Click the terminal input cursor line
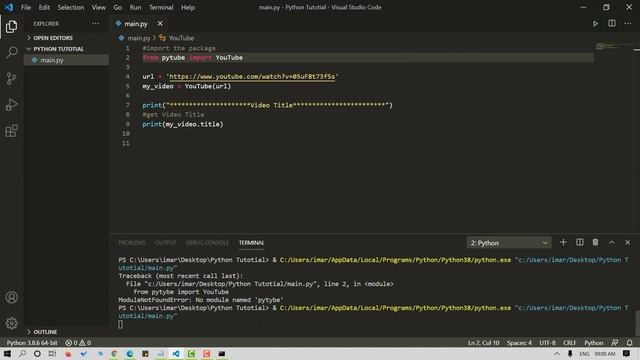The width and height of the screenshot is (640, 360). click(120, 324)
